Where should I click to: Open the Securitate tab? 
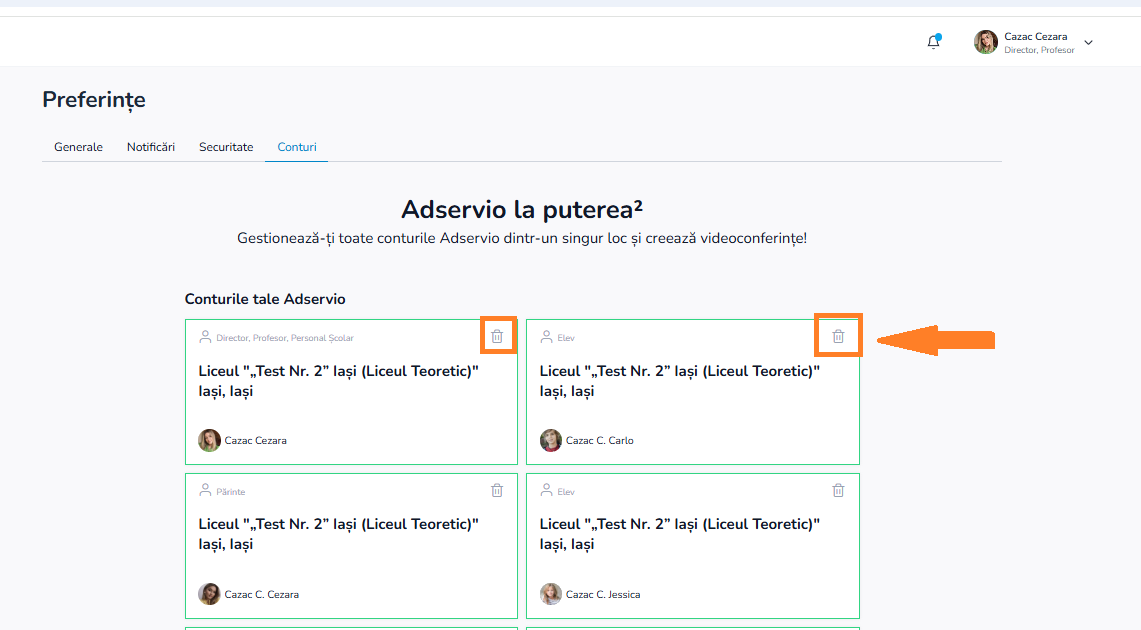226,147
